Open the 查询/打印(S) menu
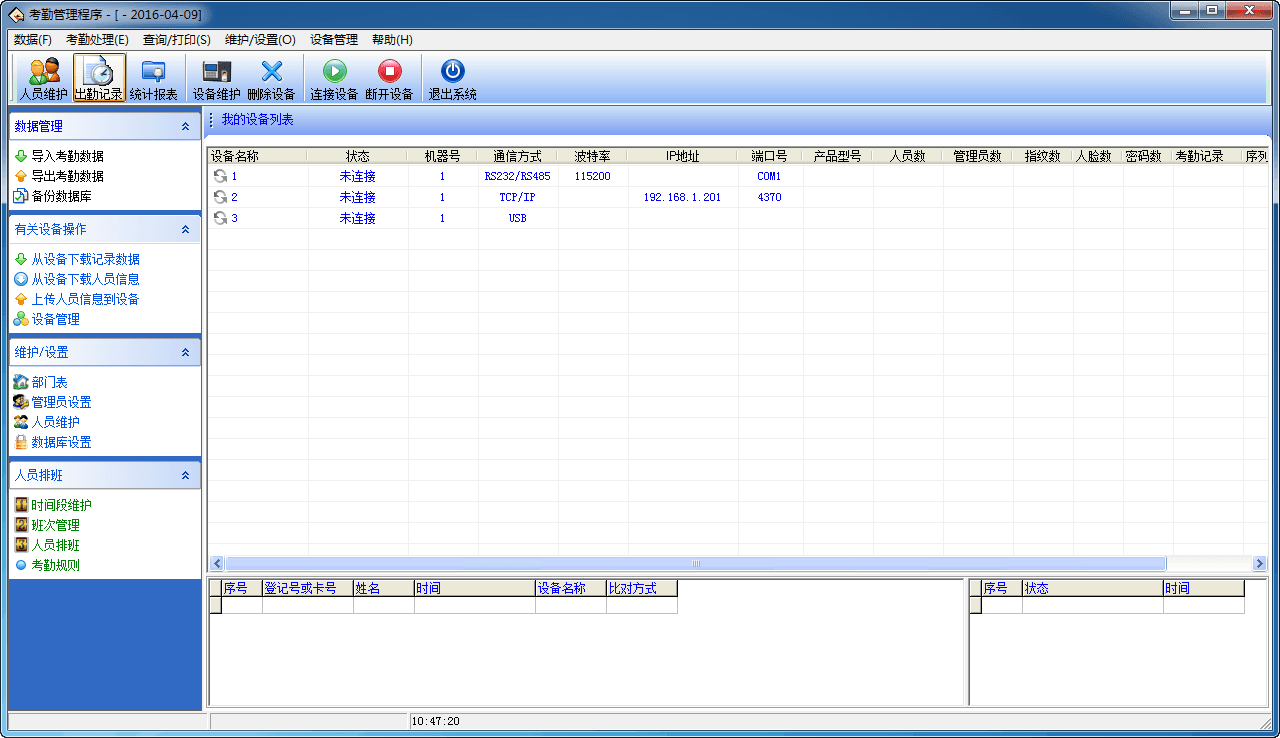This screenshot has width=1280, height=738. pos(176,40)
